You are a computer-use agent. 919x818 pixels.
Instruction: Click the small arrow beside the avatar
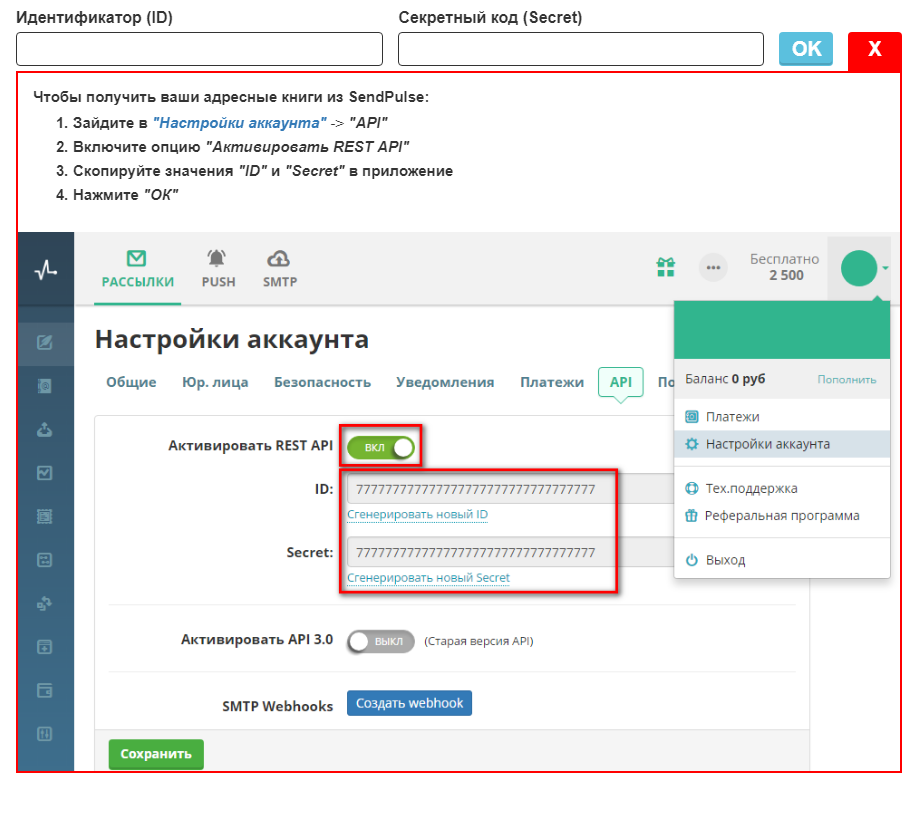885,268
